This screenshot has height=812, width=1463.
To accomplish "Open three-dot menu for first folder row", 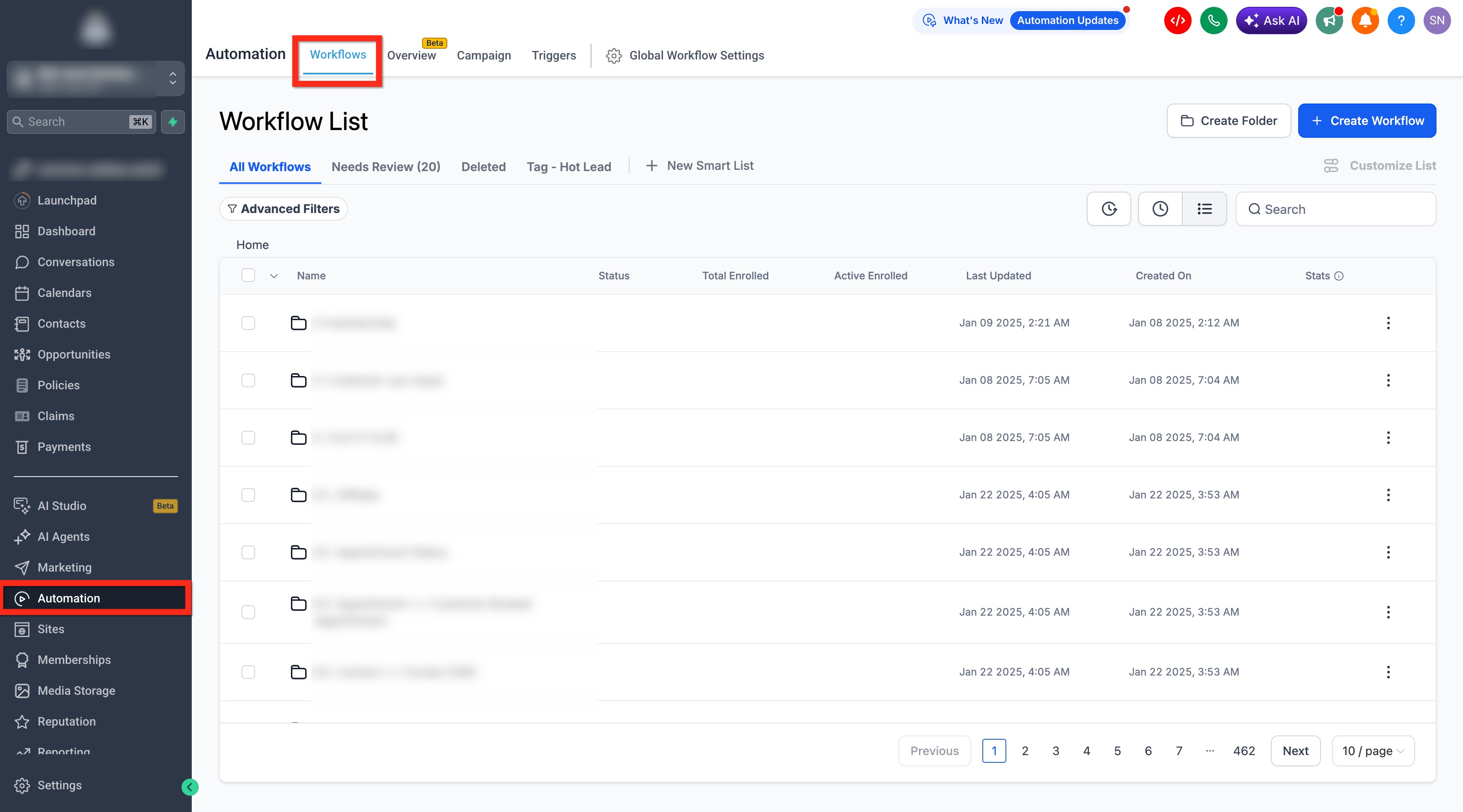I will [x=1388, y=323].
